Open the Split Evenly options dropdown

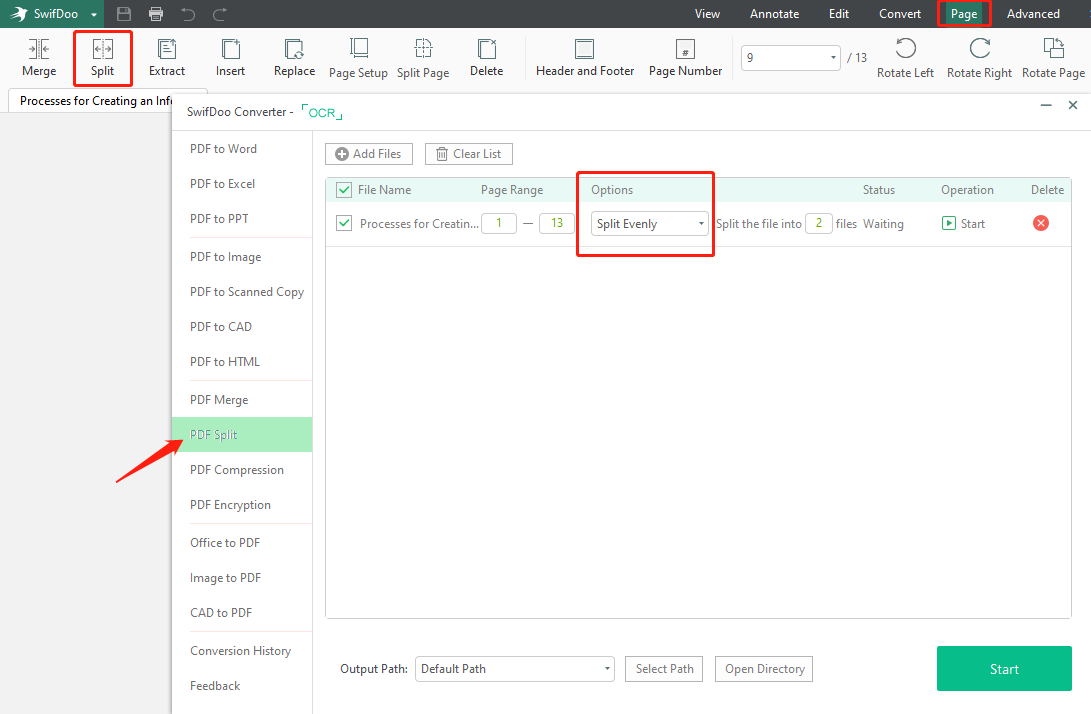649,223
